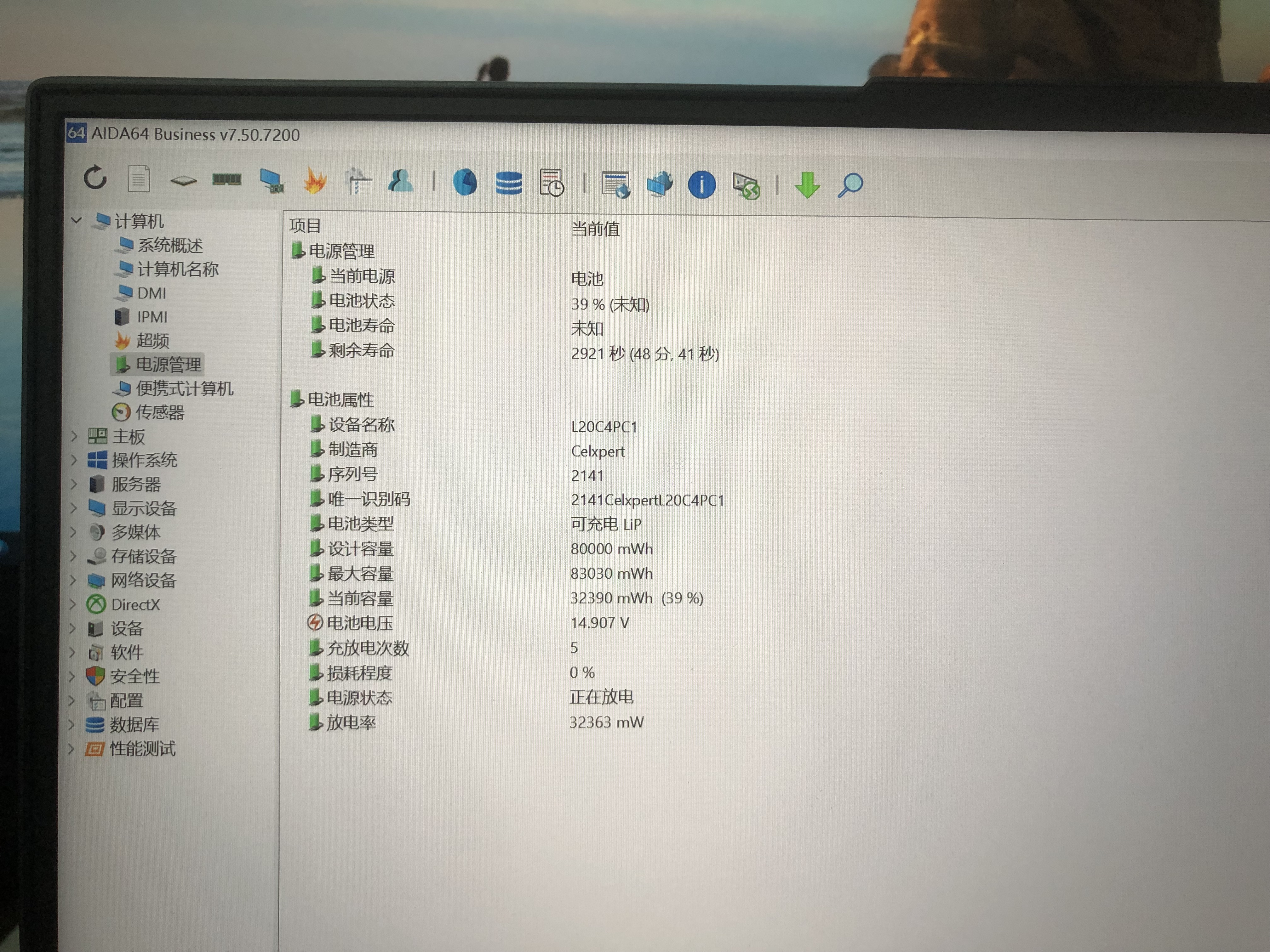
Task: Select the 软件 tree item
Action: [115, 652]
